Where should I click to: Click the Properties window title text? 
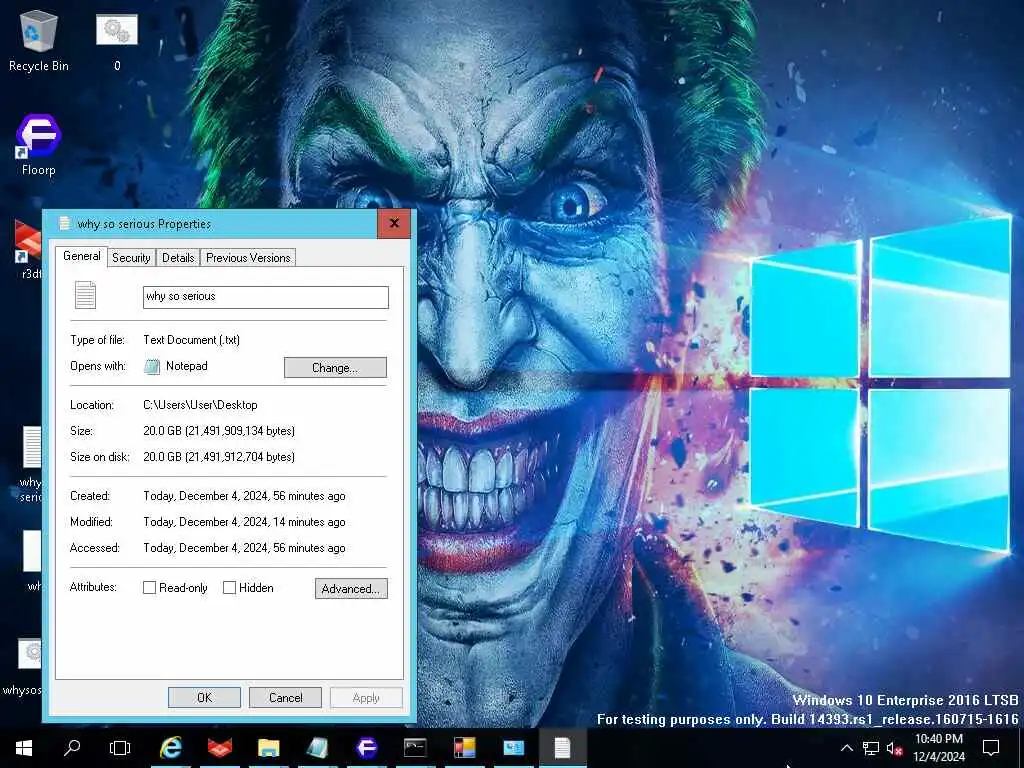point(144,224)
